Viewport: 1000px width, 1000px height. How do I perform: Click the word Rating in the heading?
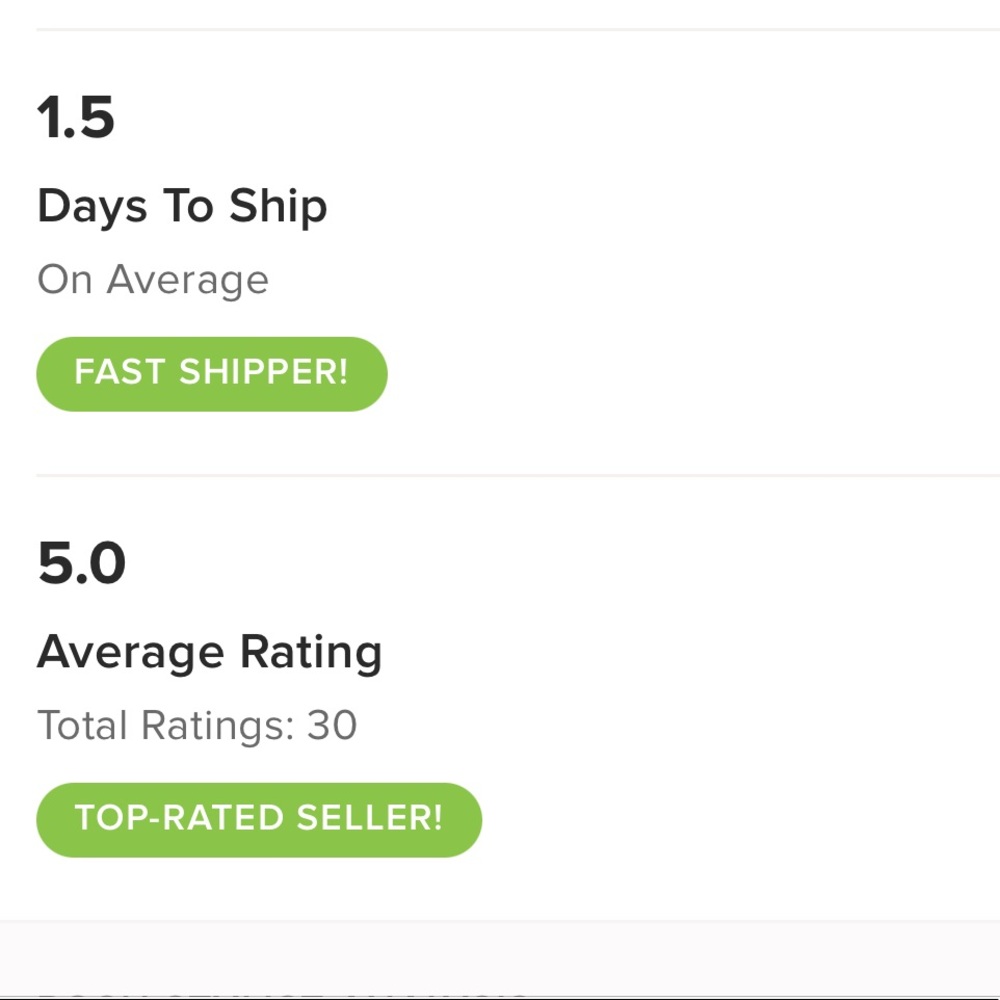[x=311, y=653]
